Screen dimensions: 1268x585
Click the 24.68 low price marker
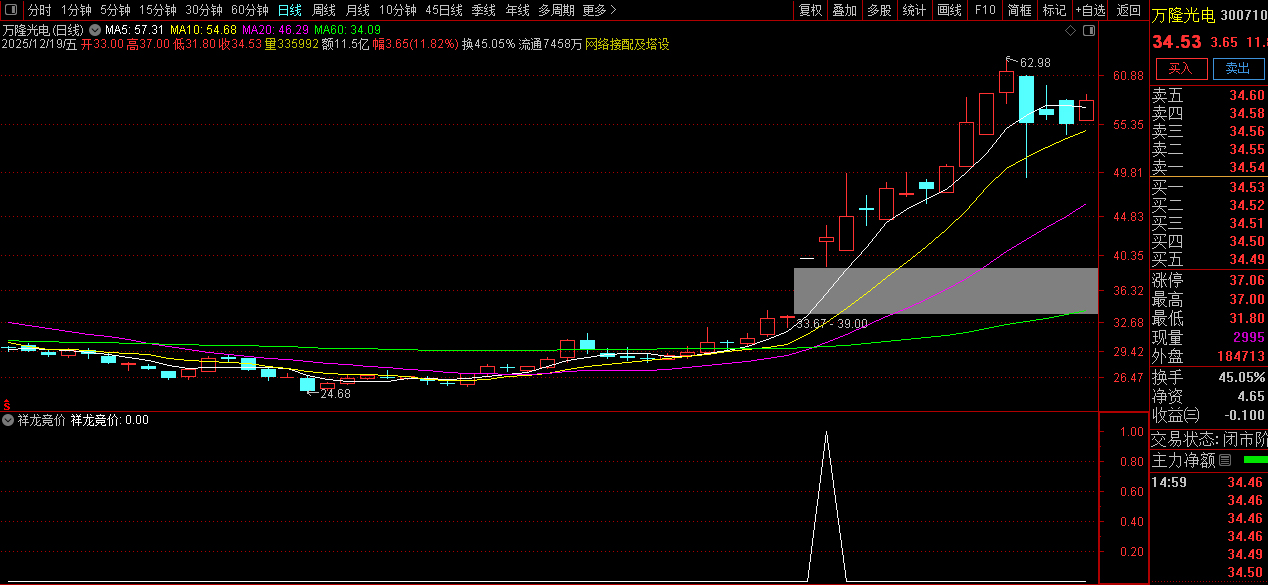pos(335,394)
